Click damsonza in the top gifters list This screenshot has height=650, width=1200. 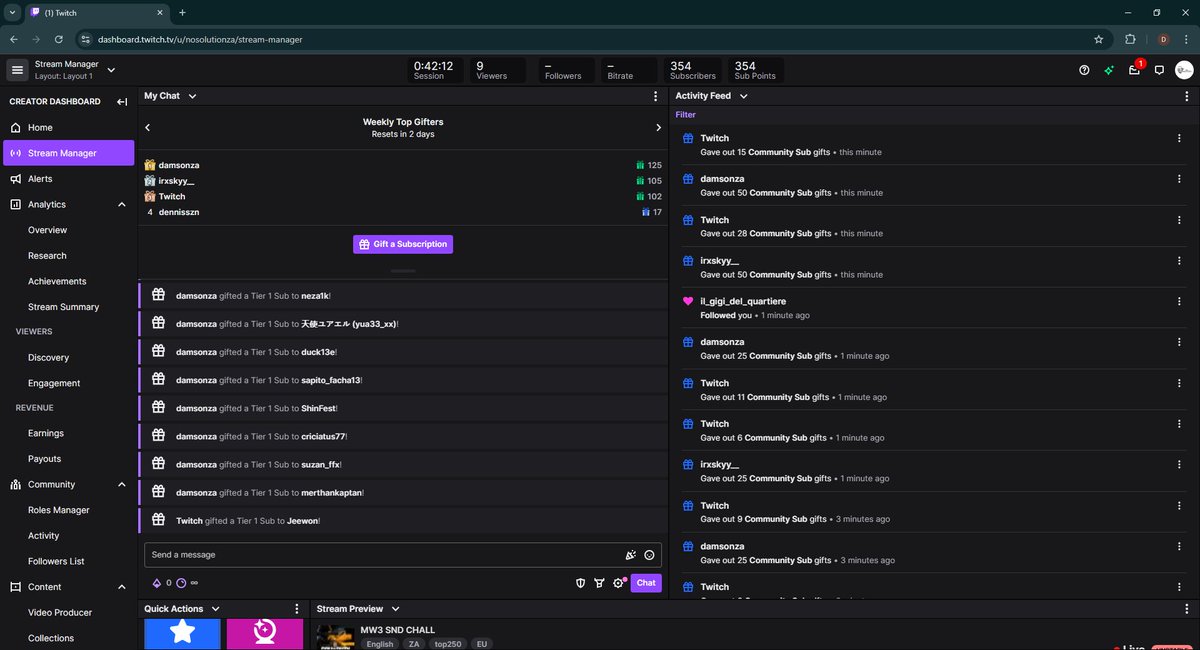pyautogui.click(x=179, y=165)
